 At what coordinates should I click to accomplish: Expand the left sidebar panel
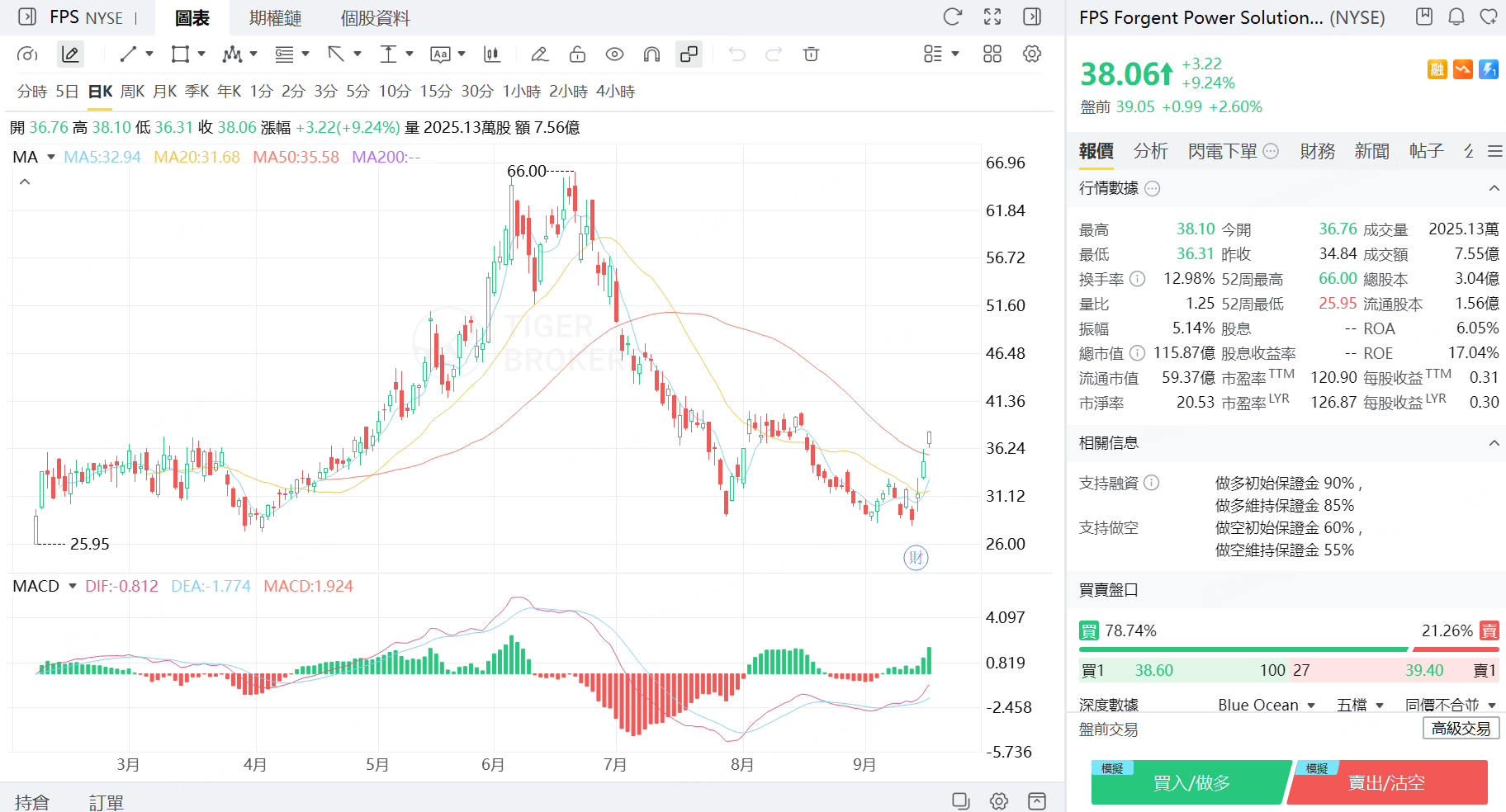pos(27,17)
